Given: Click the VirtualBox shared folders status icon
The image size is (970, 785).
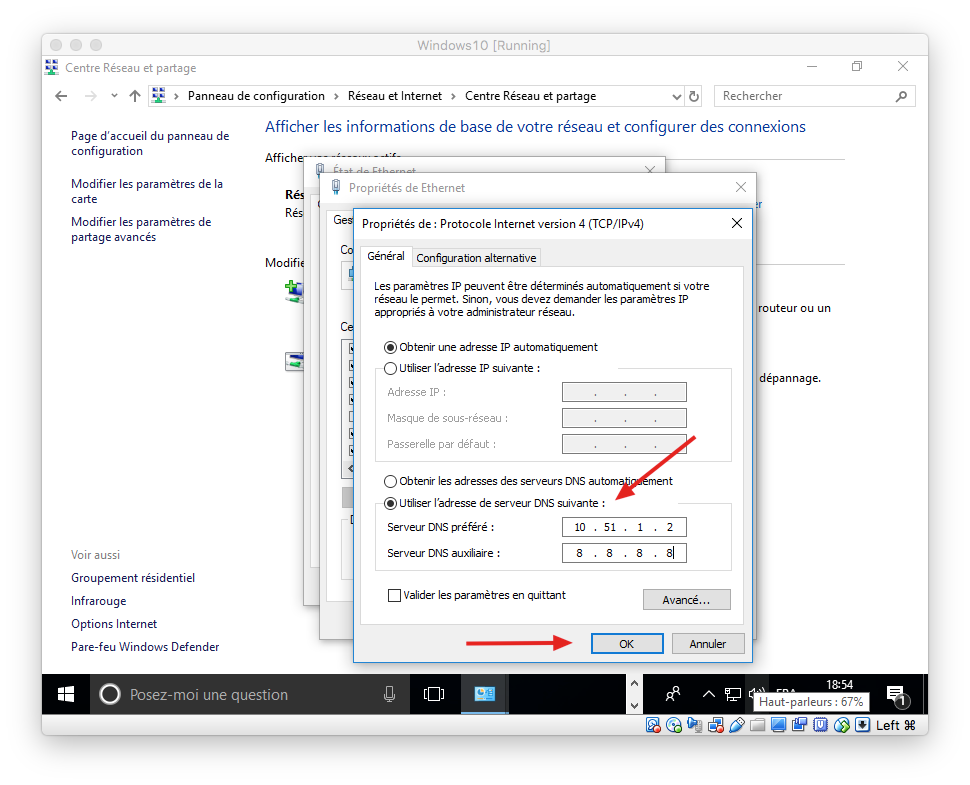Looking at the screenshot, I should [758, 725].
